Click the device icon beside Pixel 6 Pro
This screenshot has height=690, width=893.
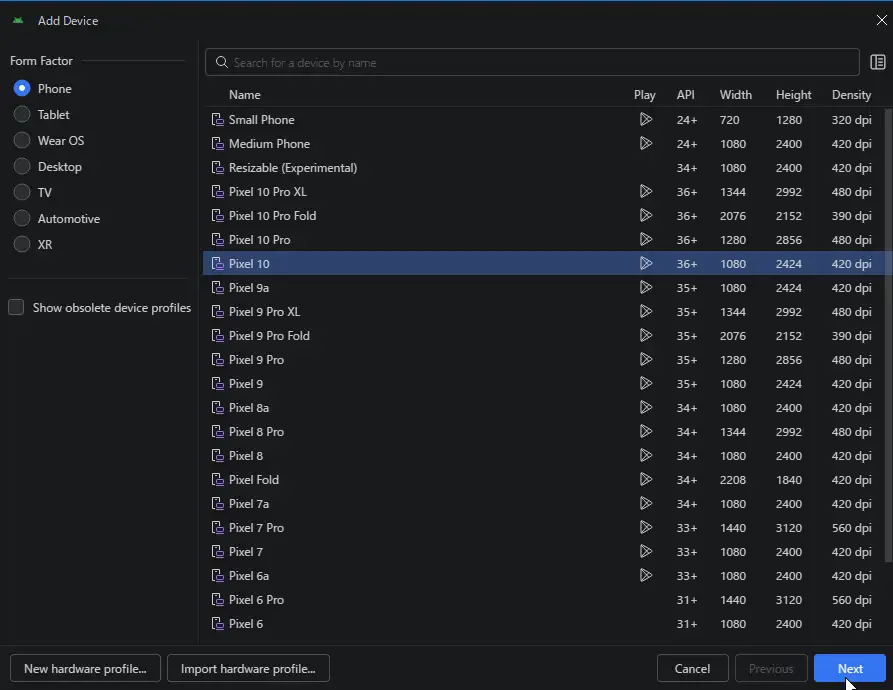[x=218, y=599]
